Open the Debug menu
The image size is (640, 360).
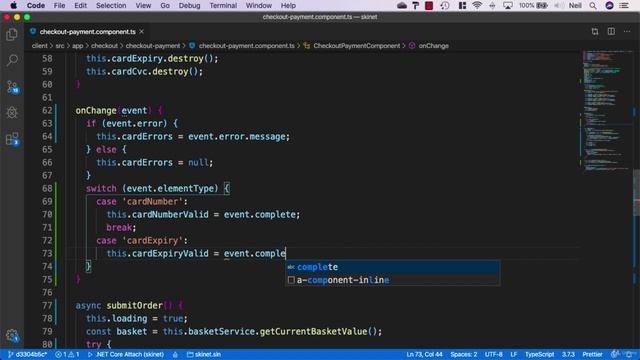189,5
